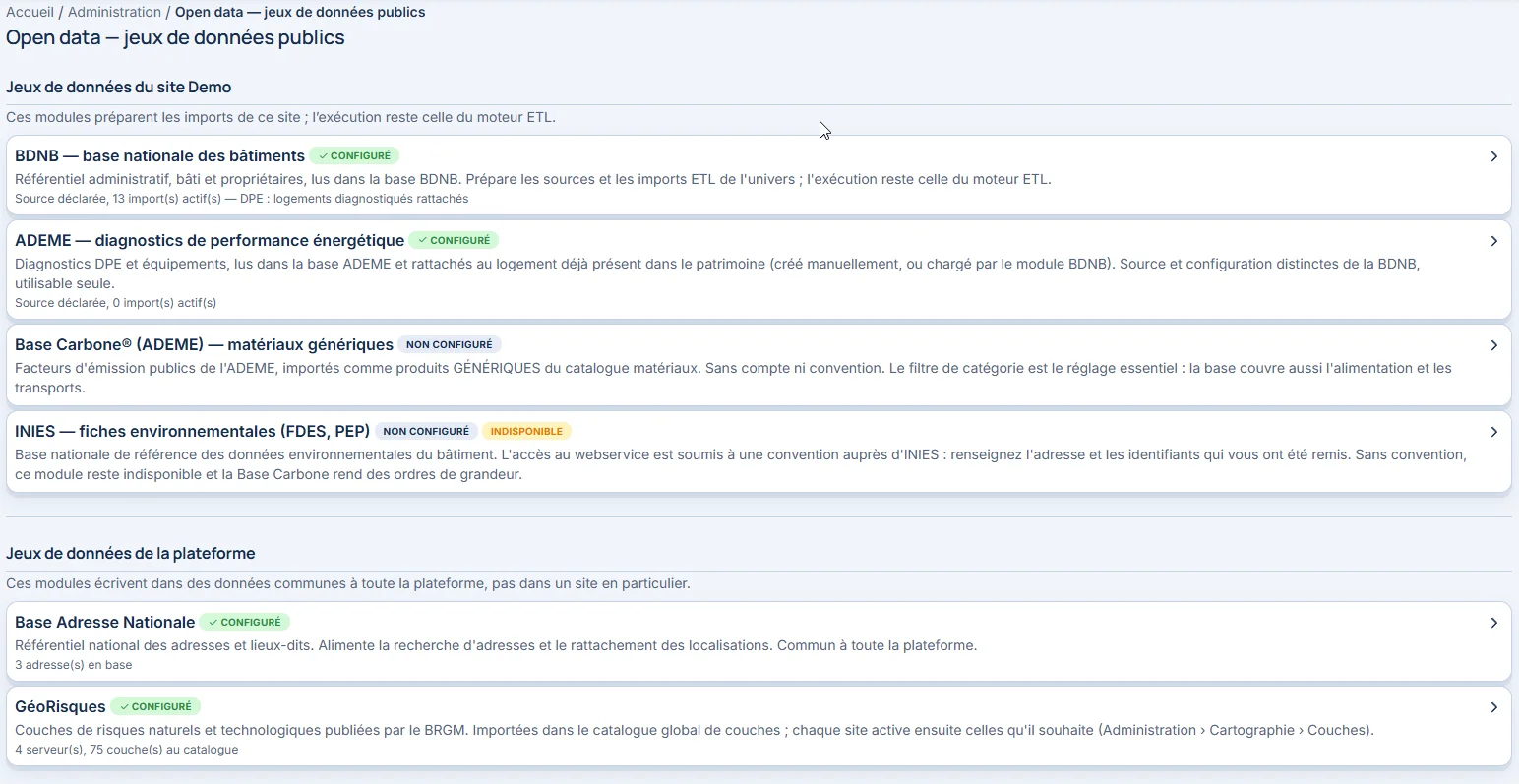Click the current breadcrumb "Open data — jeux de données publics"

pos(300,12)
